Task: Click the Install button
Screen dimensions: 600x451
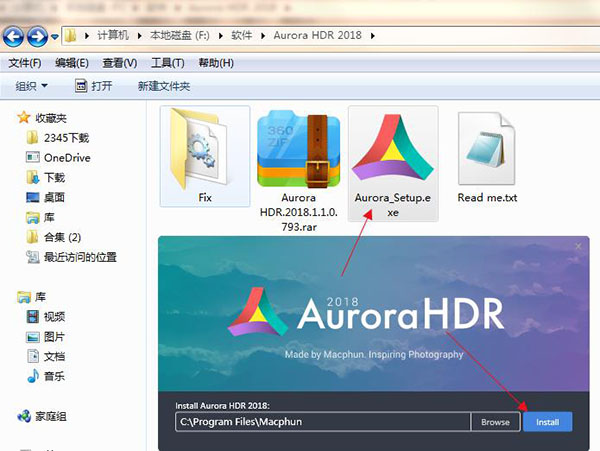Action: coord(548,422)
